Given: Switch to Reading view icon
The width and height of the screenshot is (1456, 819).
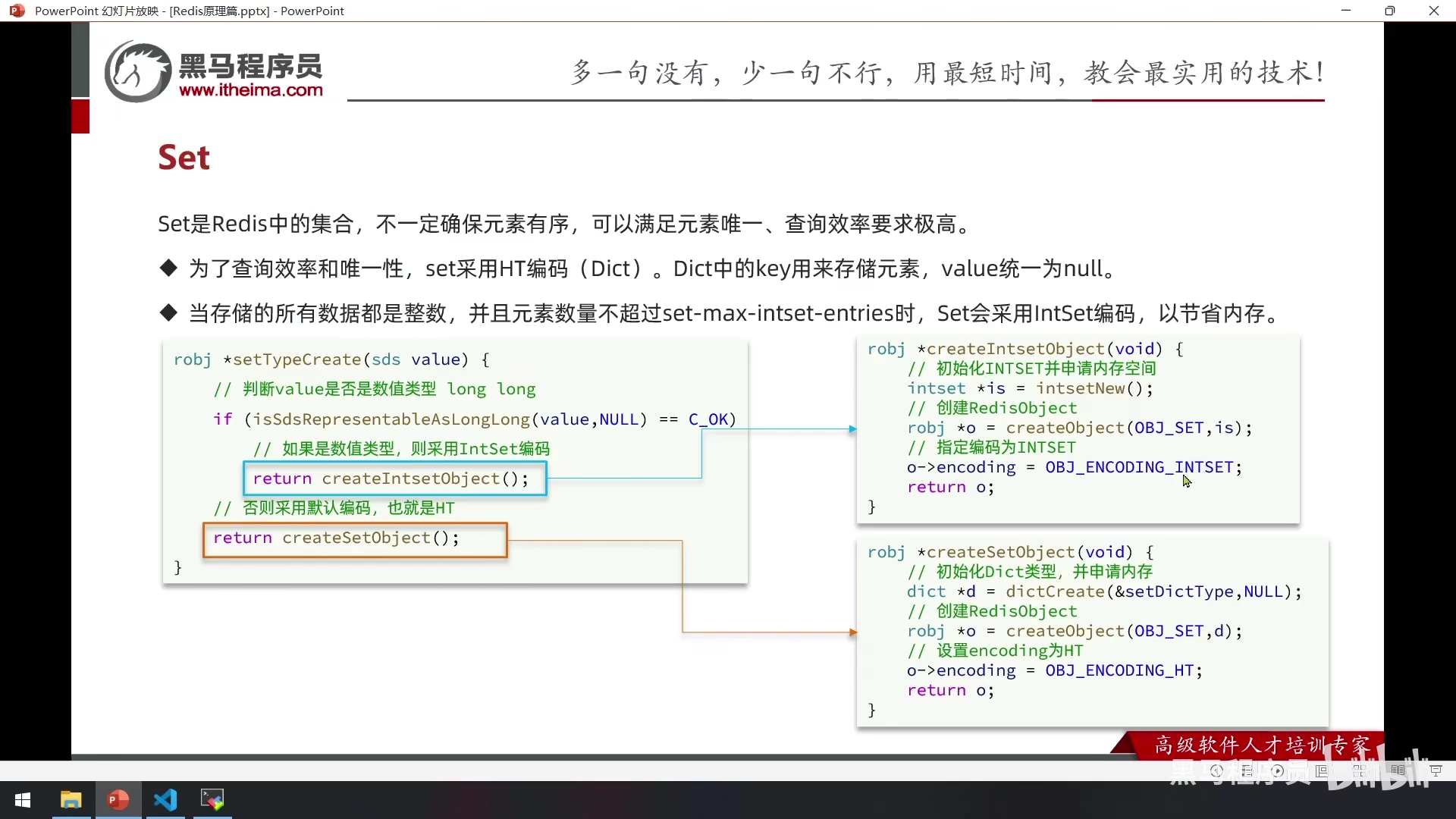Looking at the screenshot, I should click(1398, 770).
